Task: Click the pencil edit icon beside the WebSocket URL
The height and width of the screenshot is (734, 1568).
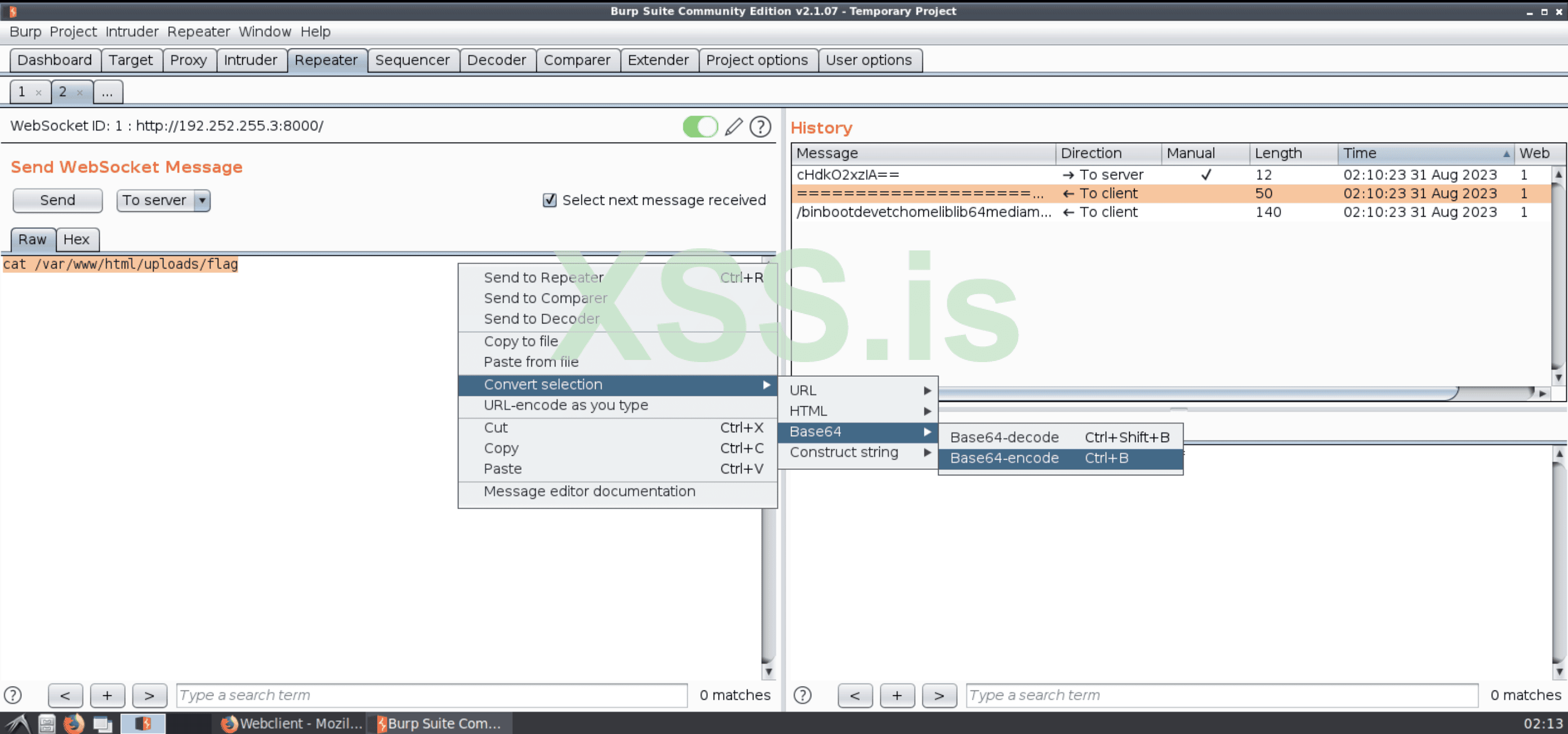Action: (733, 126)
